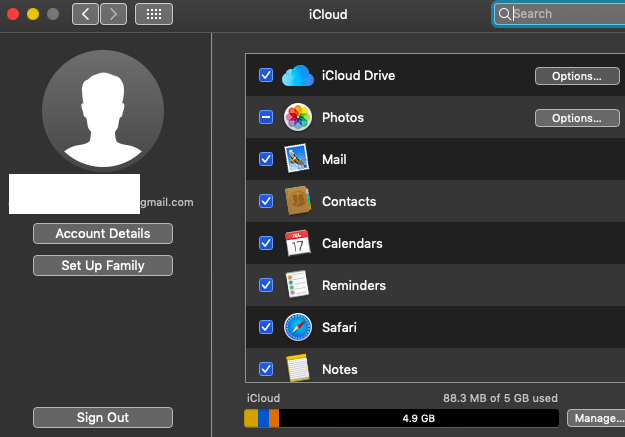Click the Contacts label
Image resolution: width=625 pixels, height=437 pixels.
pos(349,201)
